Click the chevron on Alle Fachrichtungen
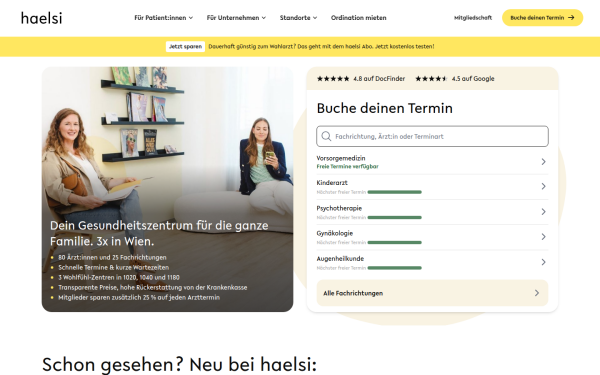This screenshot has height=375, width=600. pos(537,293)
